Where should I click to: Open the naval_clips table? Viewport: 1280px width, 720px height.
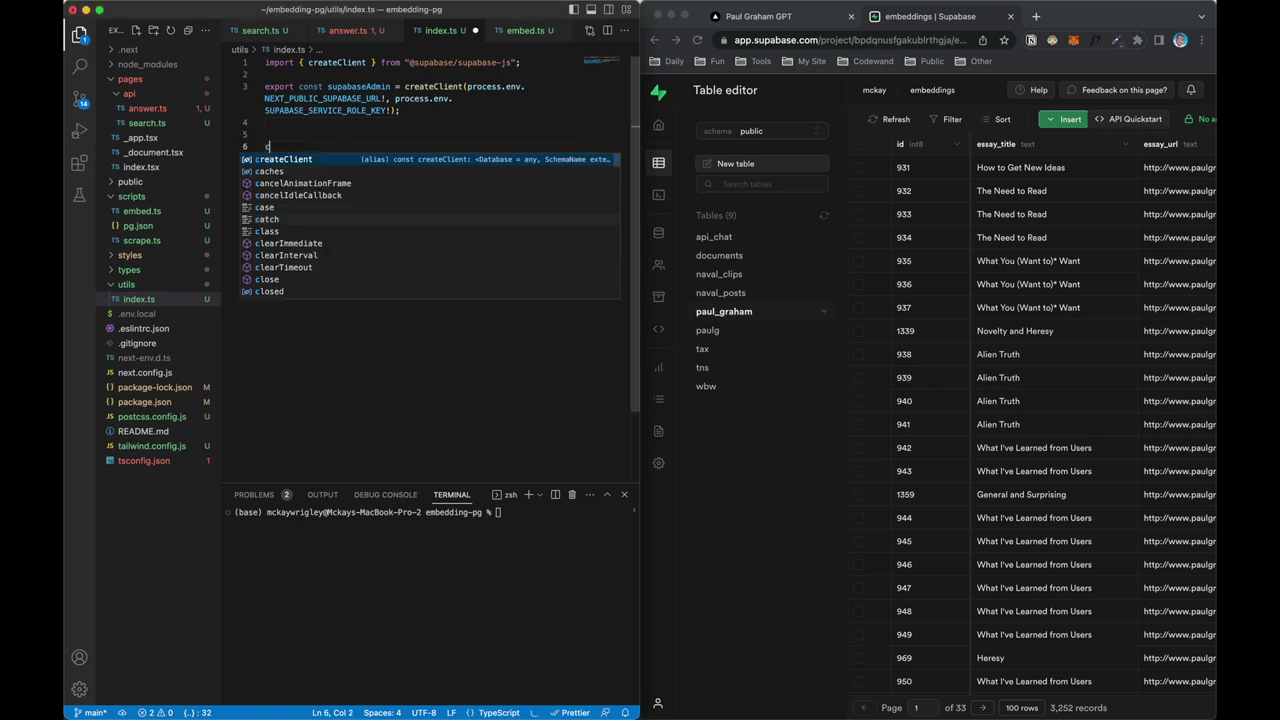point(719,274)
